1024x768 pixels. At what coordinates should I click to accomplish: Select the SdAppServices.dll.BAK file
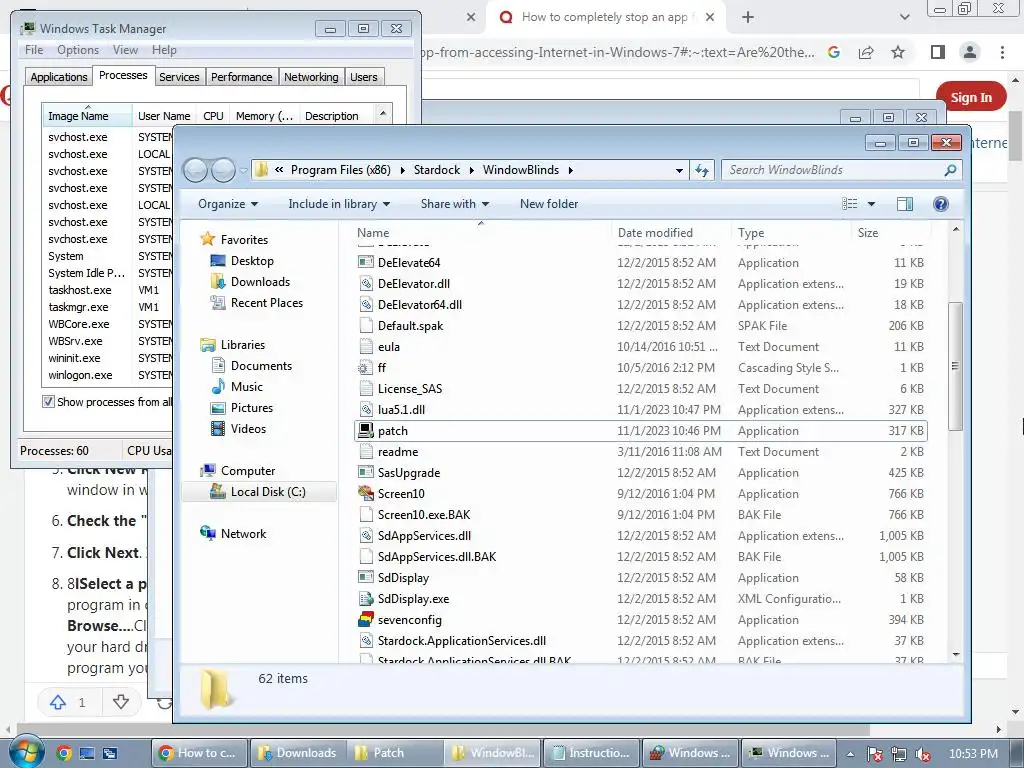pos(437,556)
